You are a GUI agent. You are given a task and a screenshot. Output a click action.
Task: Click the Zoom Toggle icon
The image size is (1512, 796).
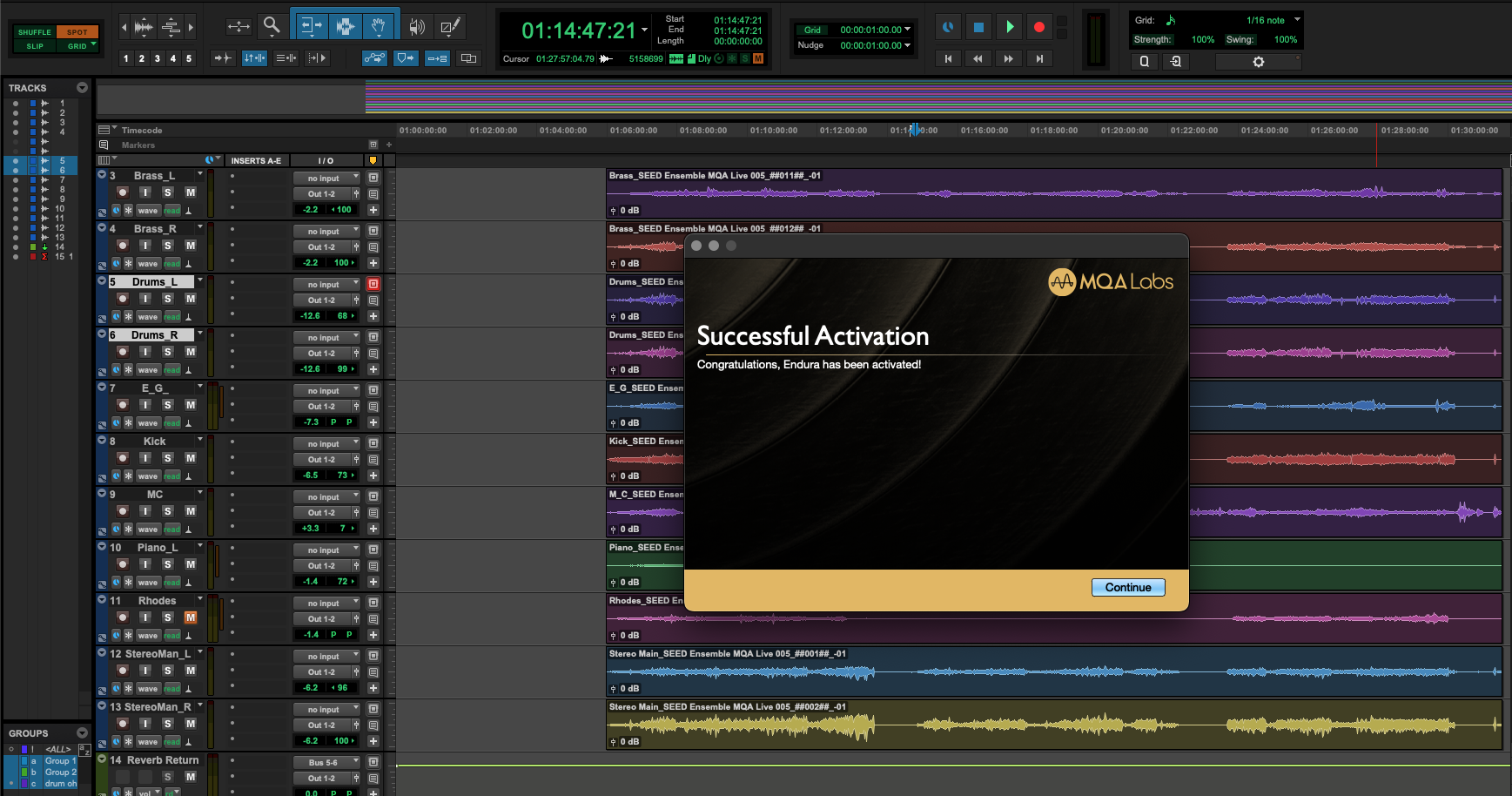(x=239, y=27)
